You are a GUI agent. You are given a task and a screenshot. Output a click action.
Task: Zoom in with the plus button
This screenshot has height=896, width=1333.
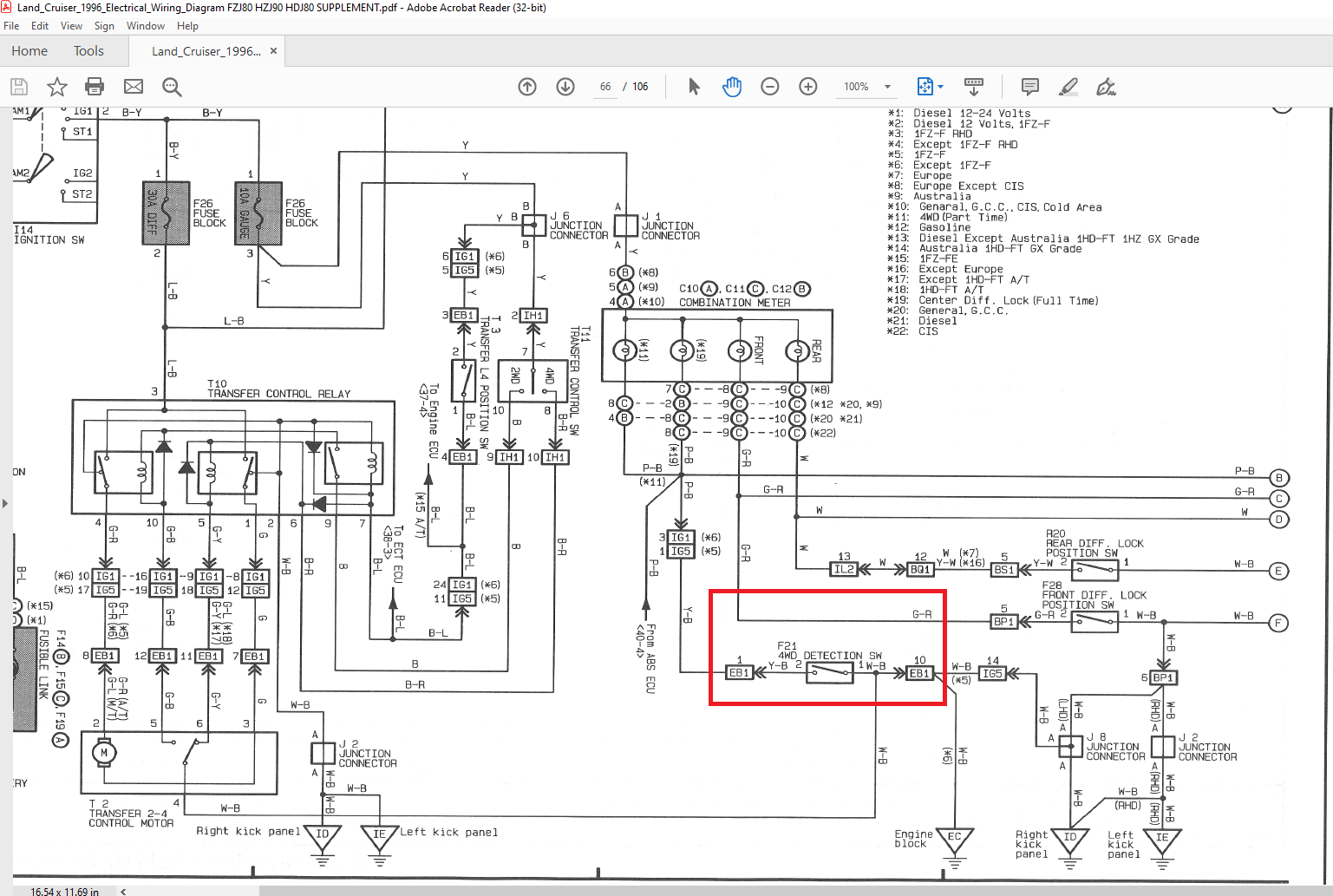808,87
